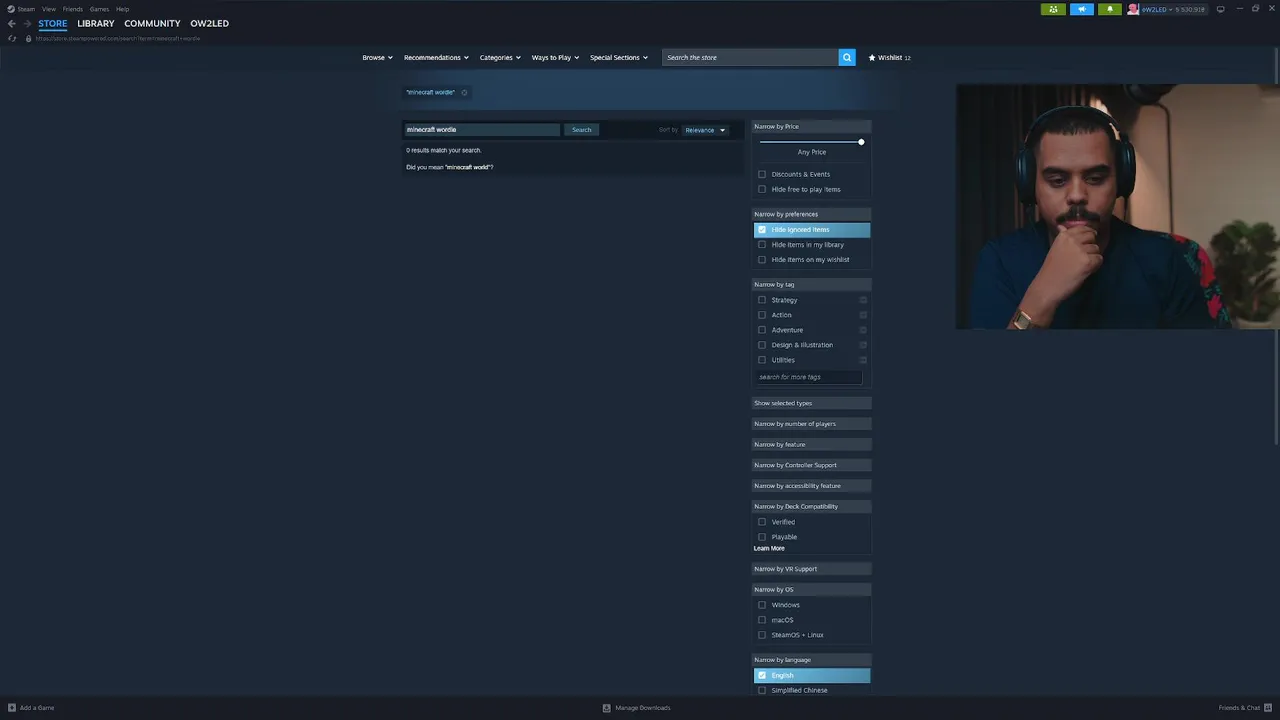The image size is (1280, 720).
Task: Expand Show selected types section
Action: click(x=811, y=403)
